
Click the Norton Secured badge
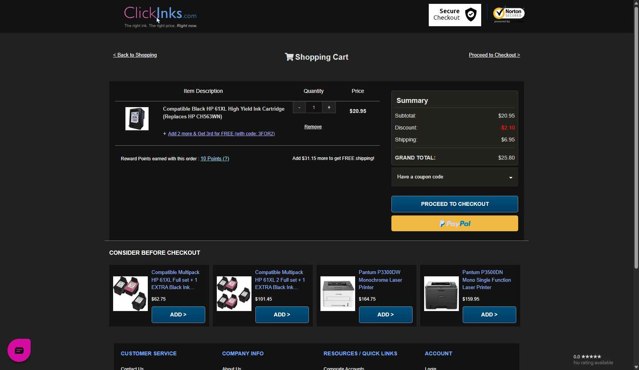tap(508, 14)
